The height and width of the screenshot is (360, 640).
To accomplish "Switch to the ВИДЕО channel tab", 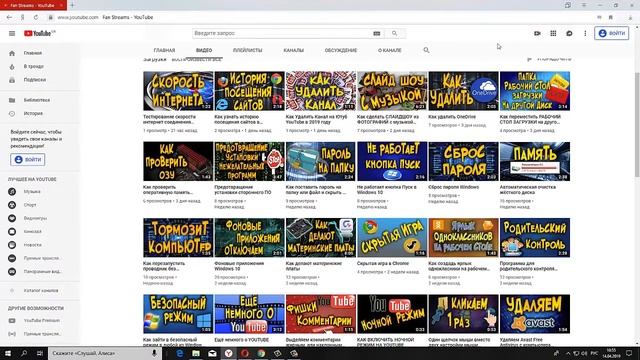I will [204, 50].
